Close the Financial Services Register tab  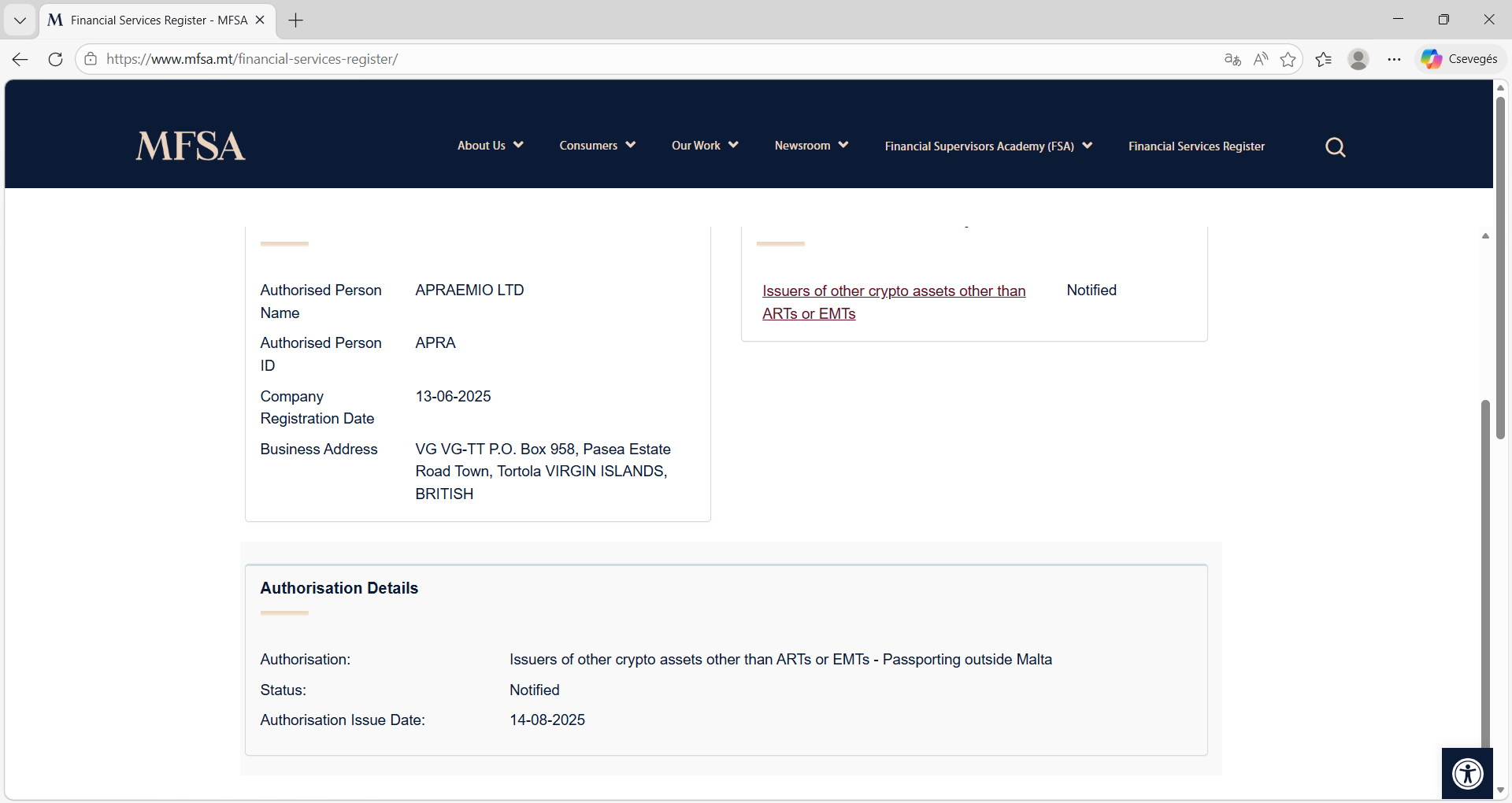pos(260,20)
